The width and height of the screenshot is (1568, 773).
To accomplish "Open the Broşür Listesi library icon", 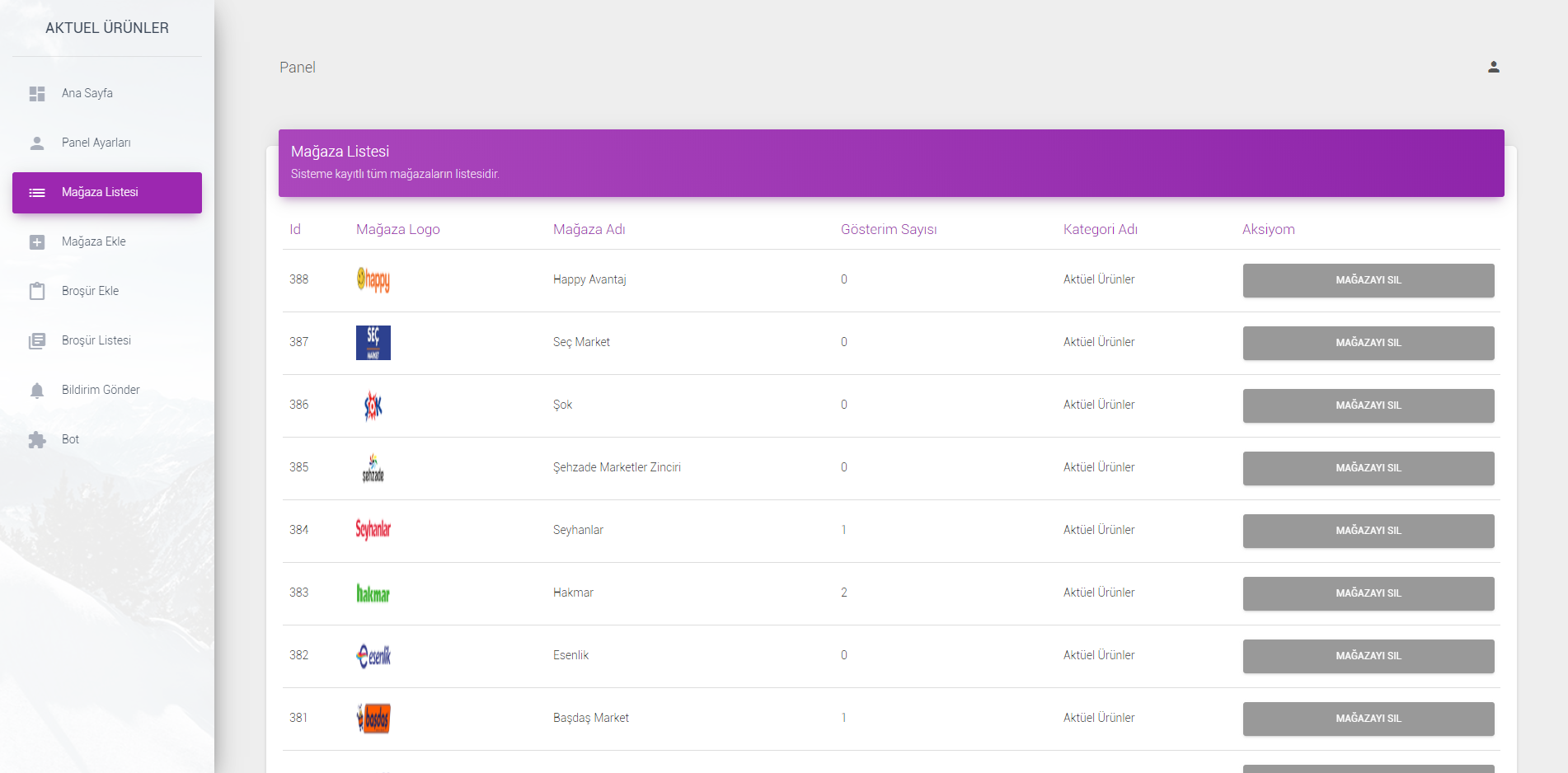I will tap(37, 341).
